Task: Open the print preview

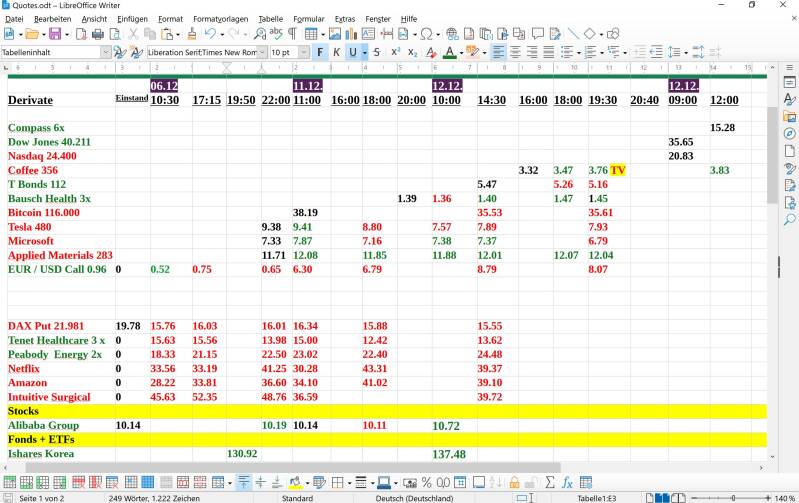Action: [115, 34]
